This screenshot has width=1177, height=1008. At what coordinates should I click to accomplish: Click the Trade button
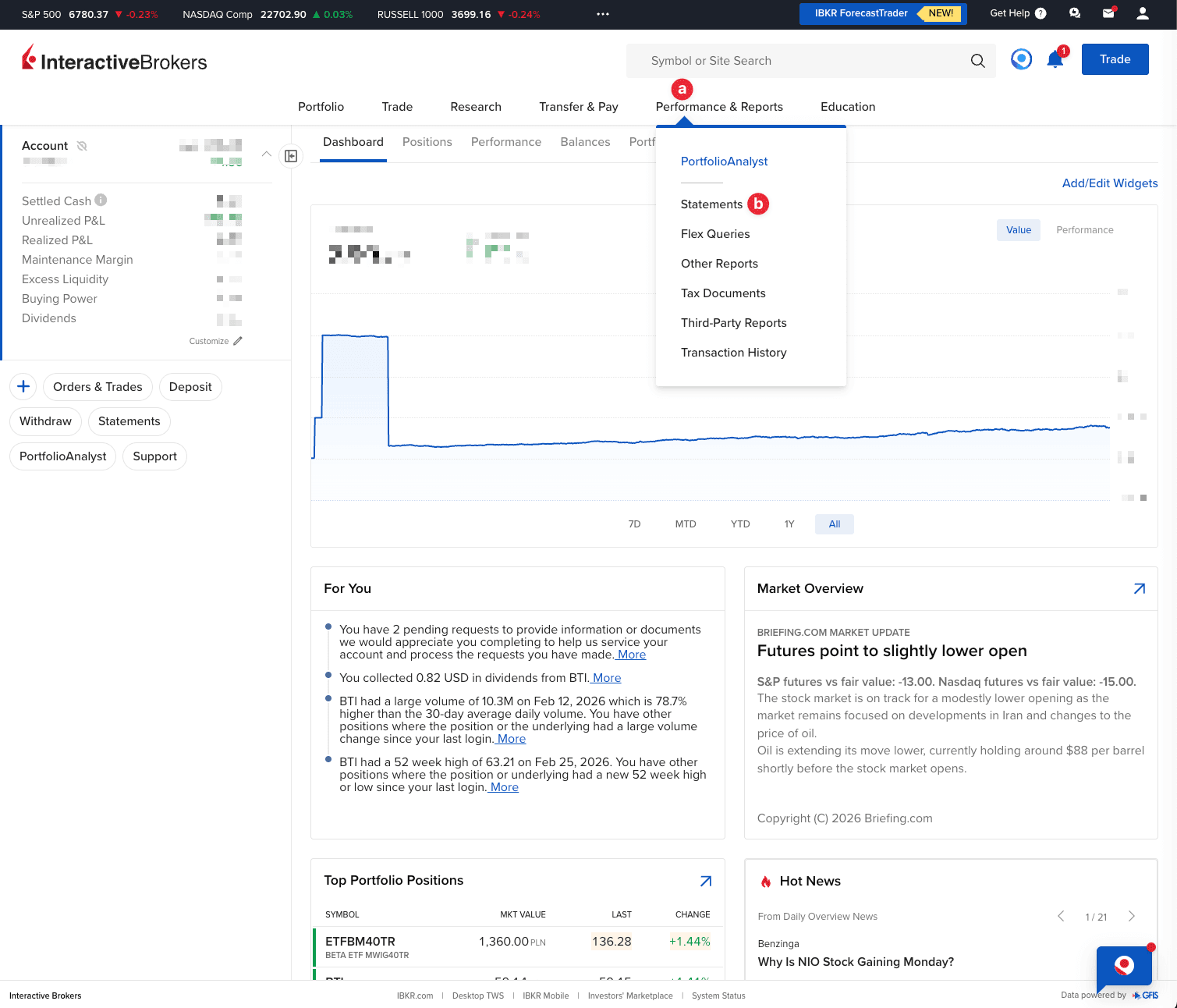(1115, 59)
